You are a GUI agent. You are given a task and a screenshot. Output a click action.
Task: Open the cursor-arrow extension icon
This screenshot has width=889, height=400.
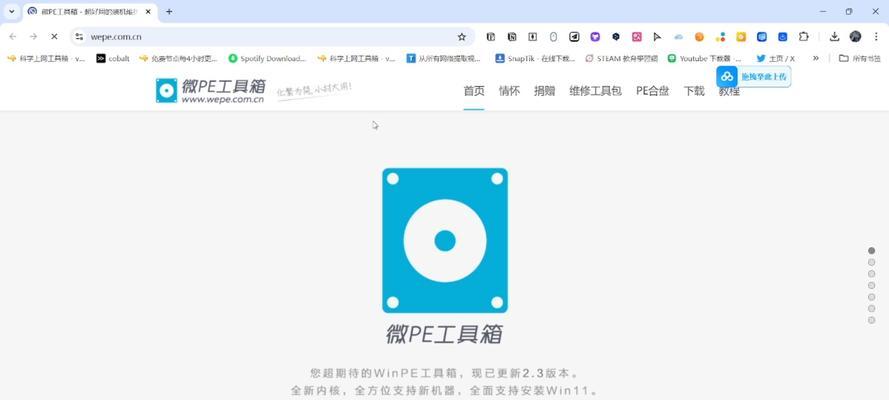(657, 37)
